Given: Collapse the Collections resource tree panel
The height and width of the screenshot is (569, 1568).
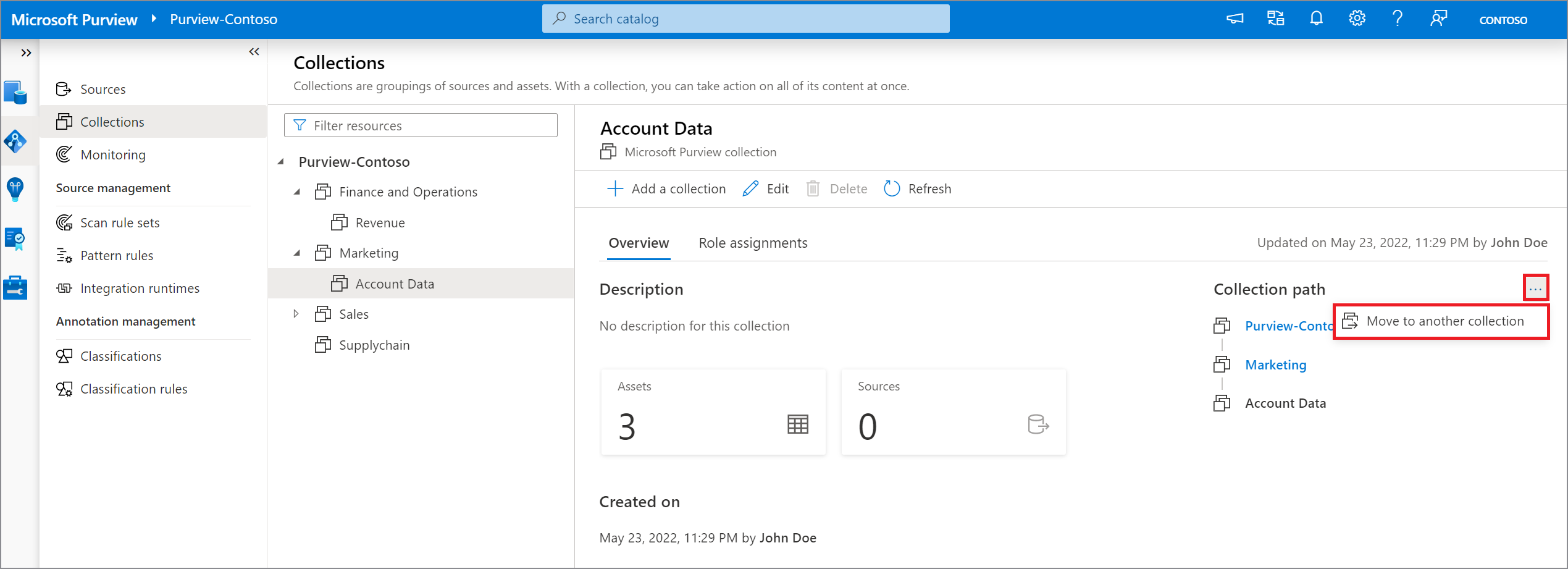Looking at the screenshot, I should tap(254, 51).
